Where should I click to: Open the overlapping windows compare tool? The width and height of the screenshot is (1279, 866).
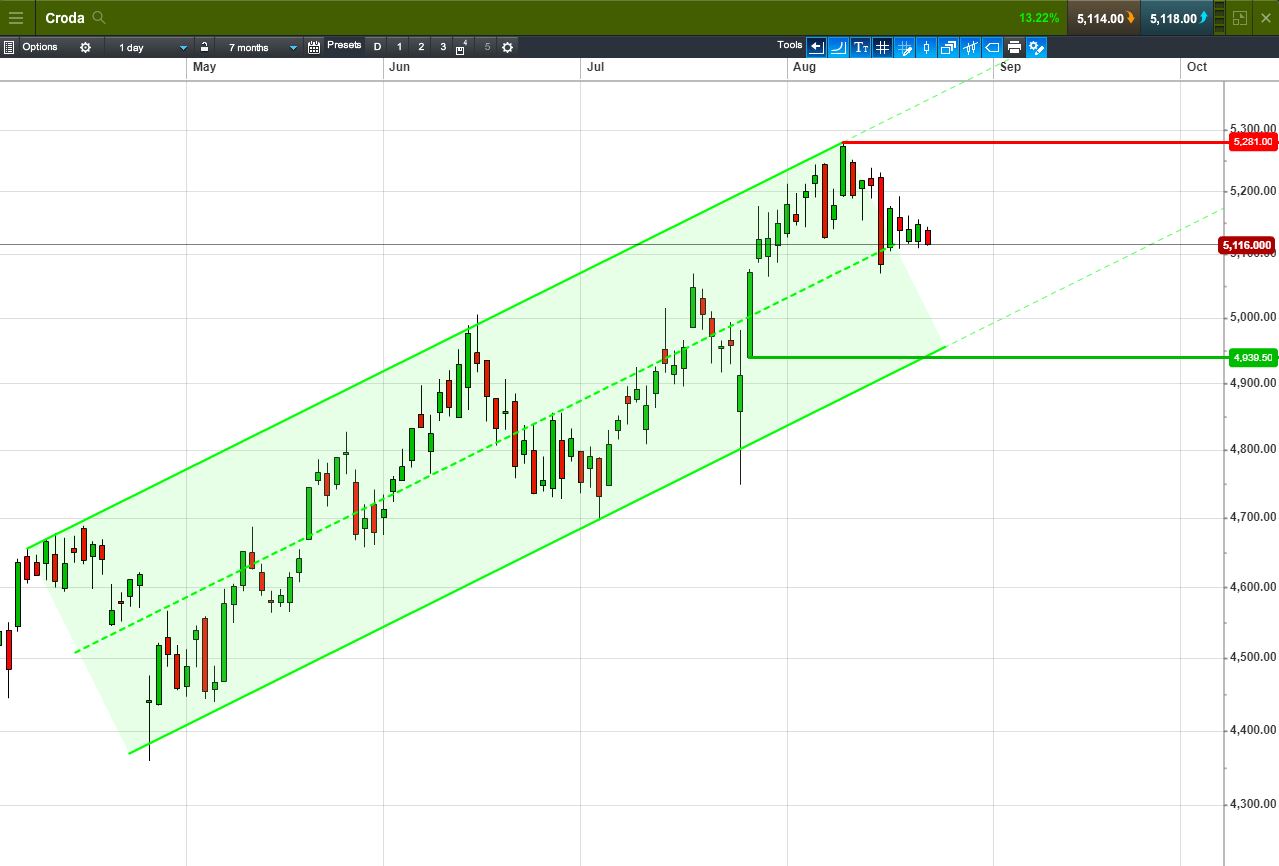[x=948, y=47]
